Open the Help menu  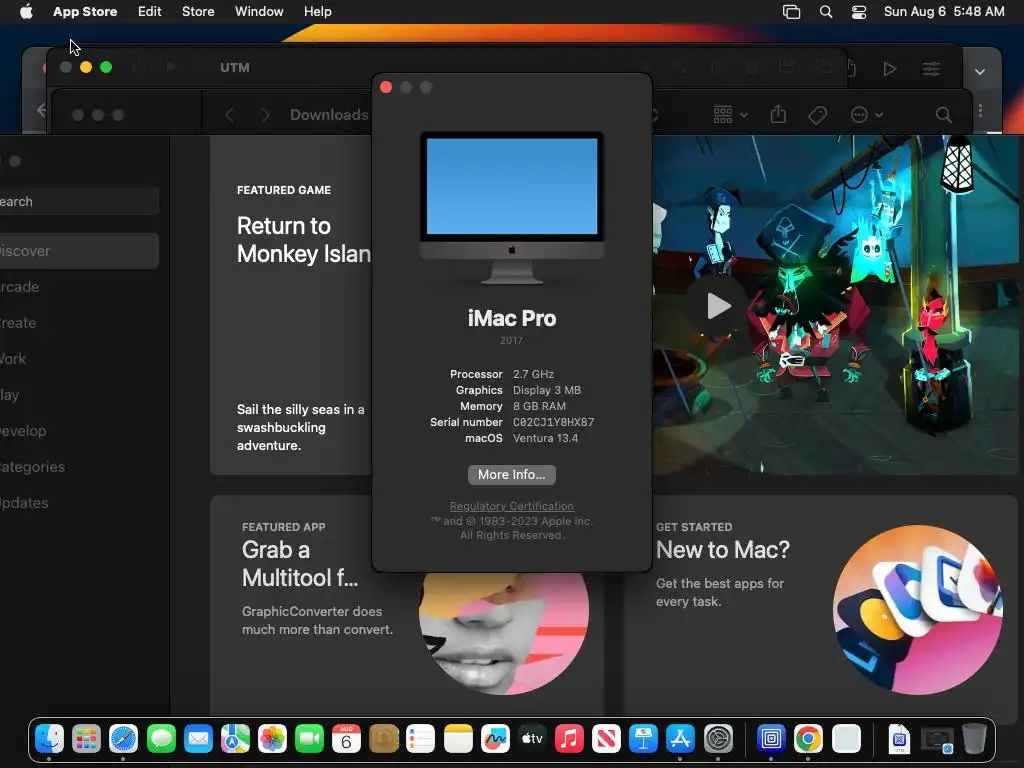317,12
